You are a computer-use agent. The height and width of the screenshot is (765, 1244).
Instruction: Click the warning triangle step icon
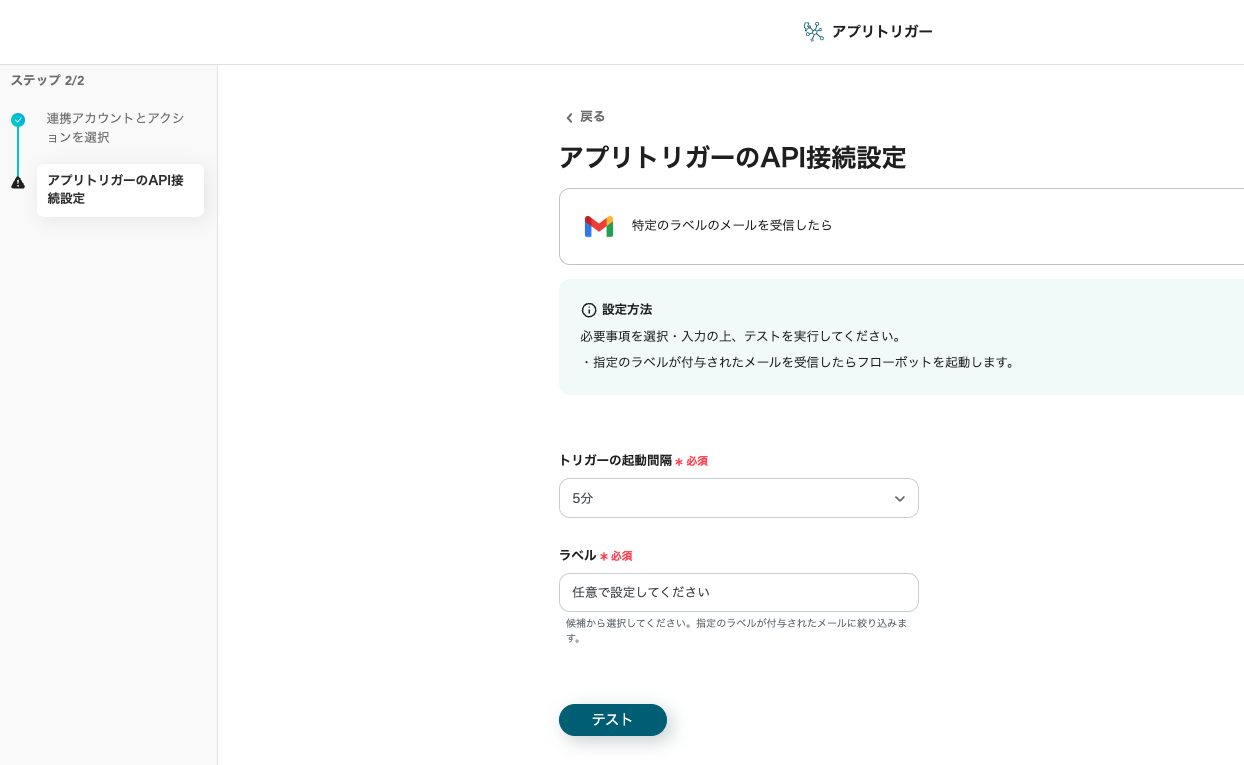click(18, 182)
